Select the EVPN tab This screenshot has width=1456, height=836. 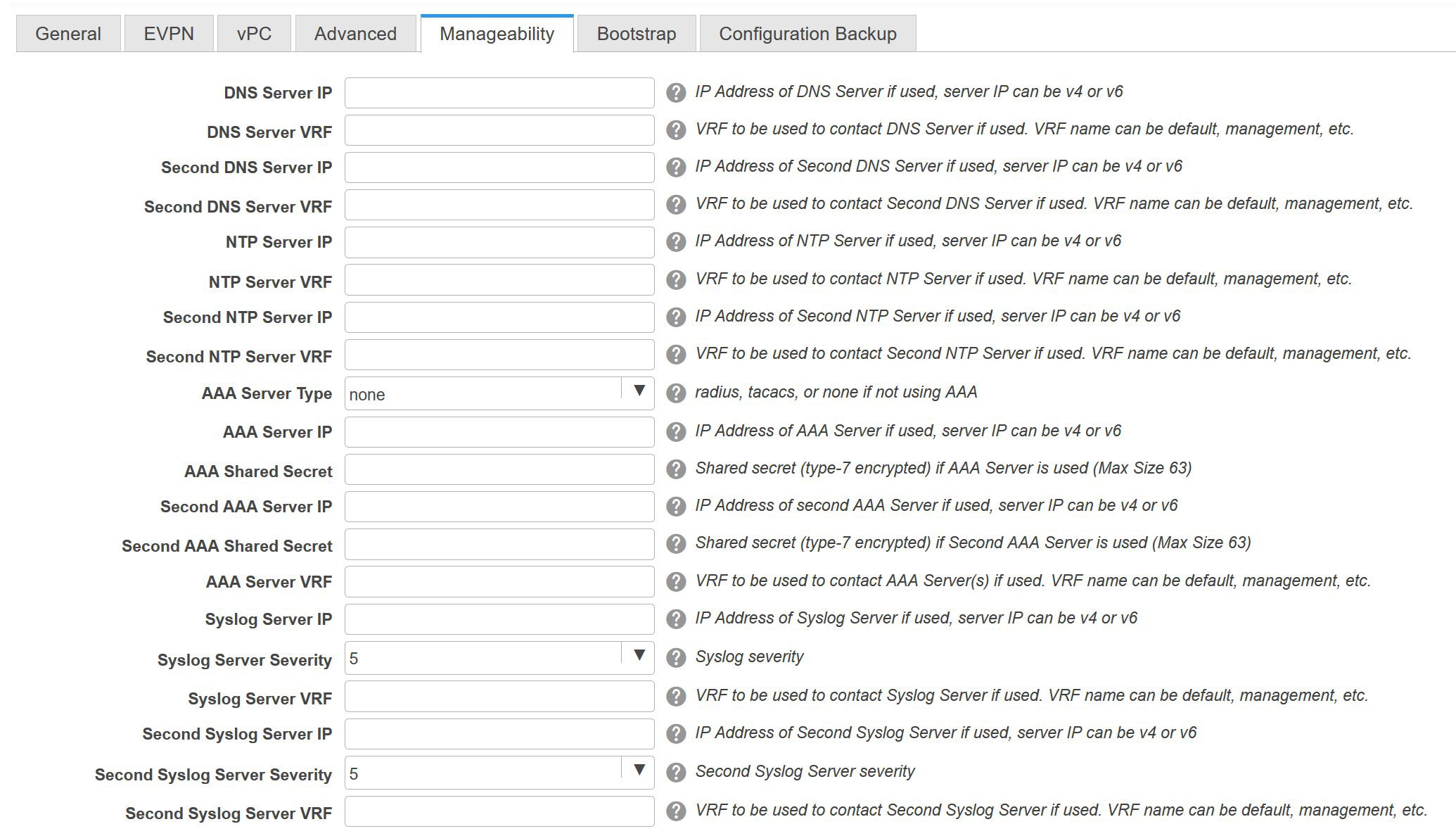pyautogui.click(x=169, y=34)
